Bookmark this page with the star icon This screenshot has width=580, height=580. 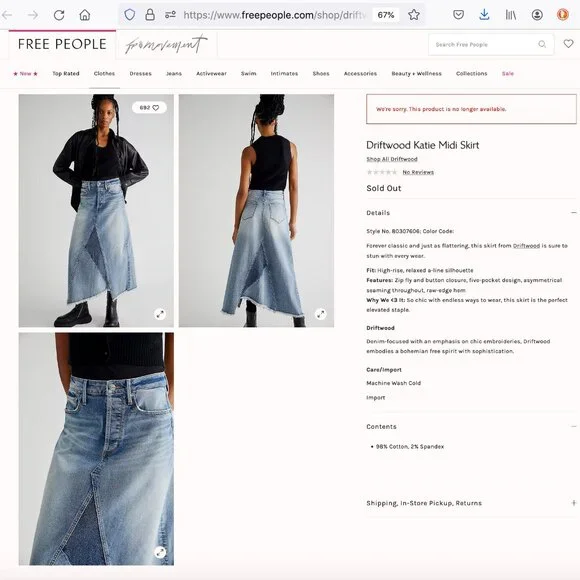pos(414,15)
